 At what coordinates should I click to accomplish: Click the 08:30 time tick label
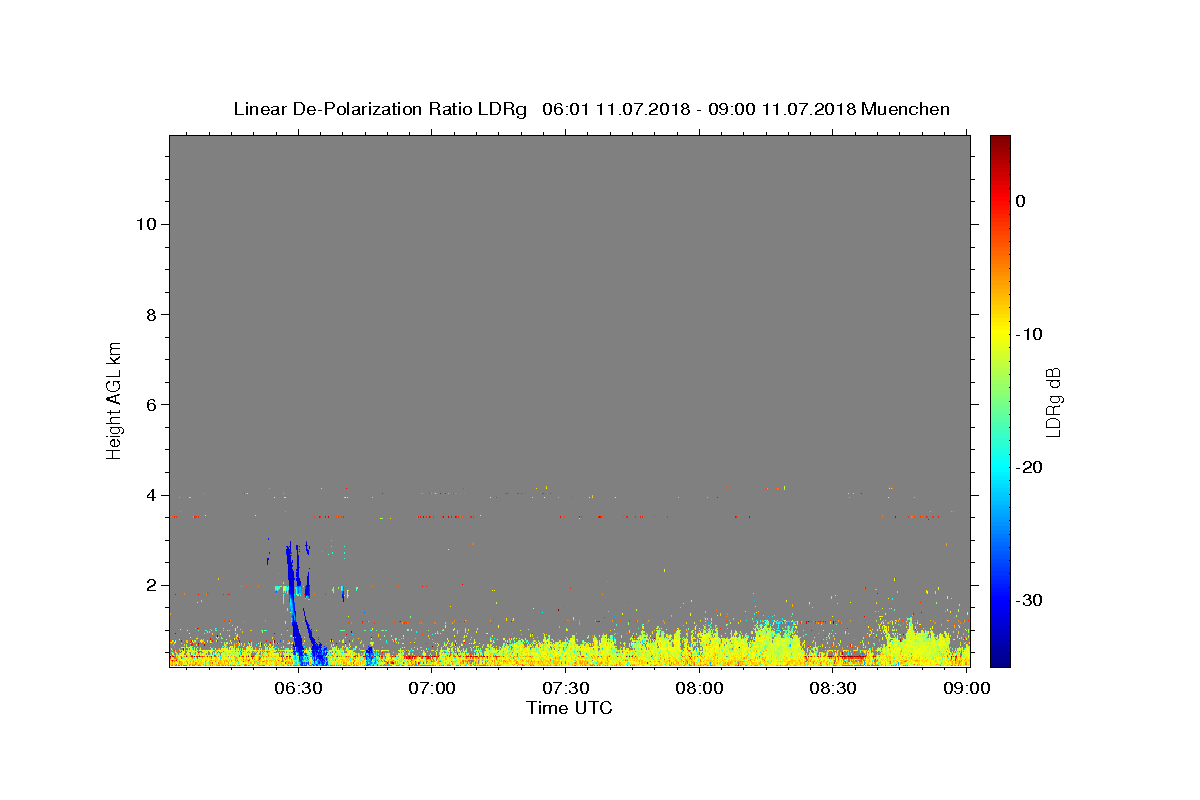tap(833, 688)
